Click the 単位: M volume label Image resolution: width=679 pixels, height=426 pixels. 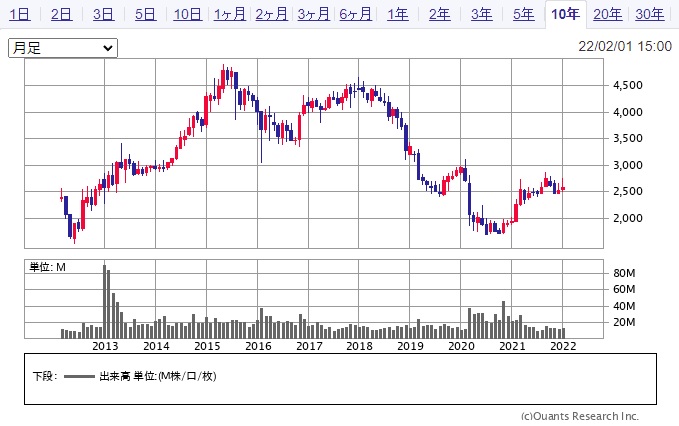[47, 267]
